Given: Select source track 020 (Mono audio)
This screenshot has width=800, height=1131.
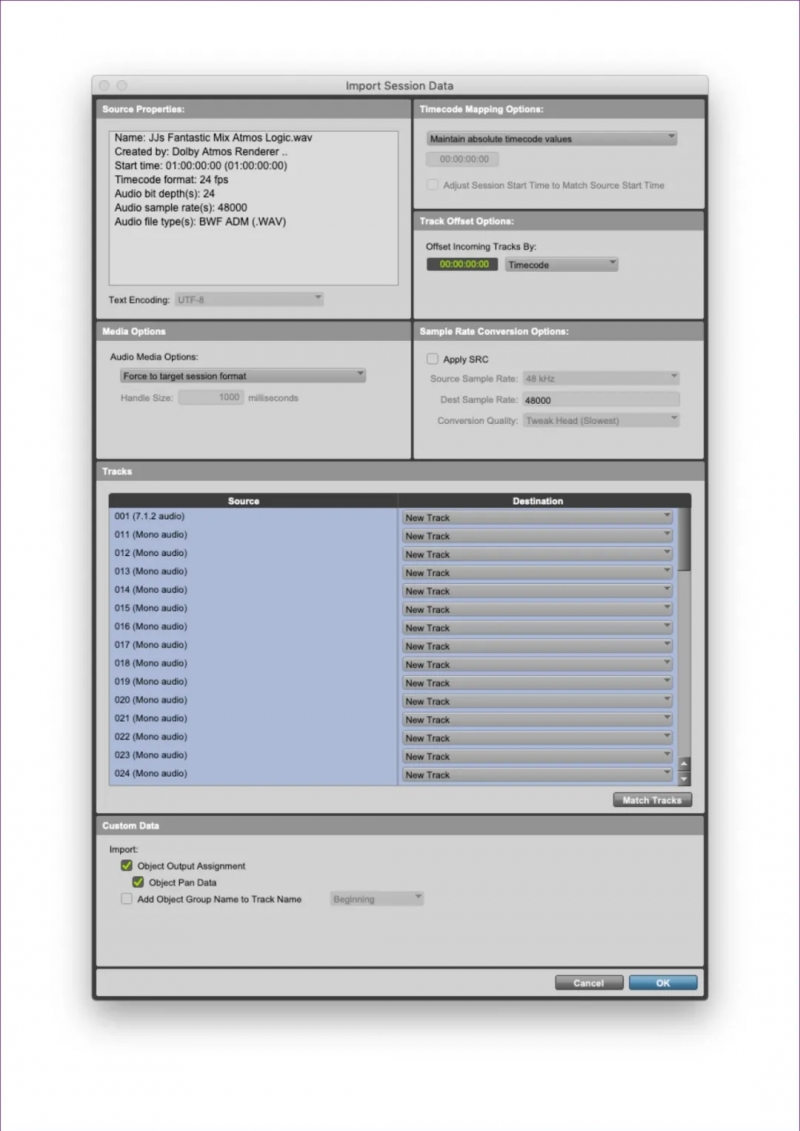Looking at the screenshot, I should coord(253,700).
